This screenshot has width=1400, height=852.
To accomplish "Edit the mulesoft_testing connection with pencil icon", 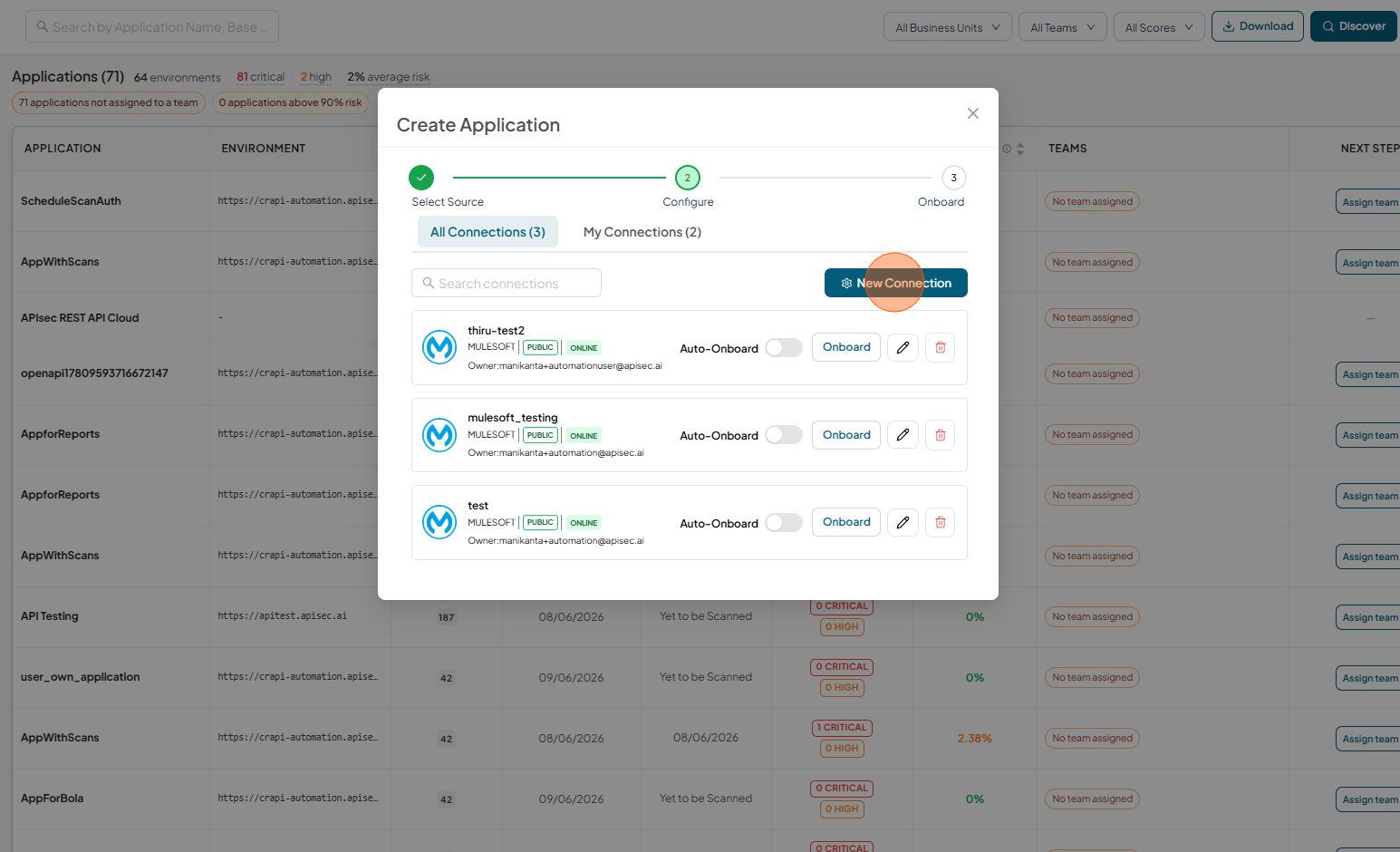I will [x=903, y=435].
